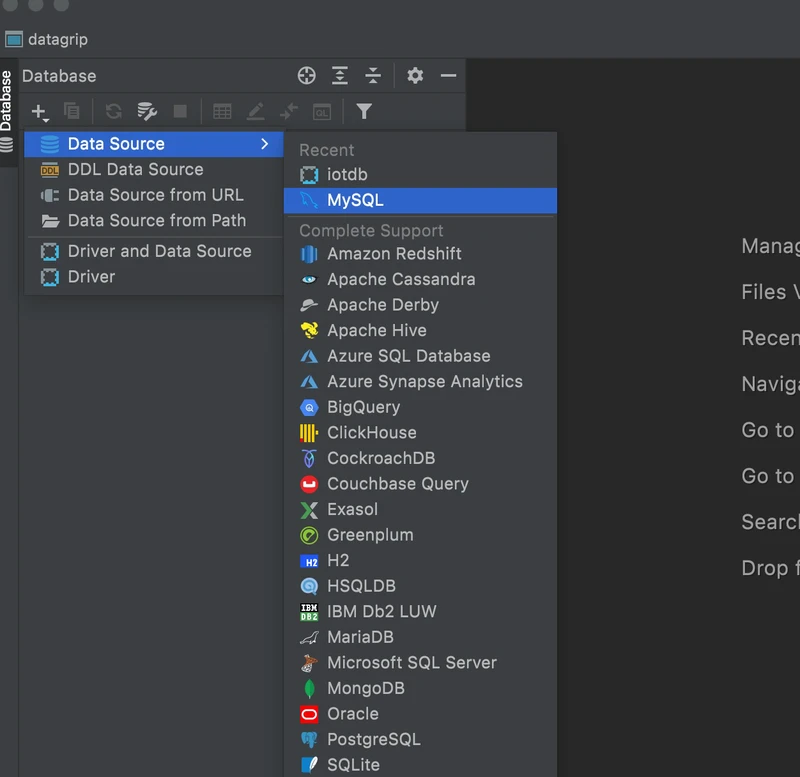Select Driver and Data Source entry
This screenshot has height=777, width=800.
pyautogui.click(x=154, y=251)
